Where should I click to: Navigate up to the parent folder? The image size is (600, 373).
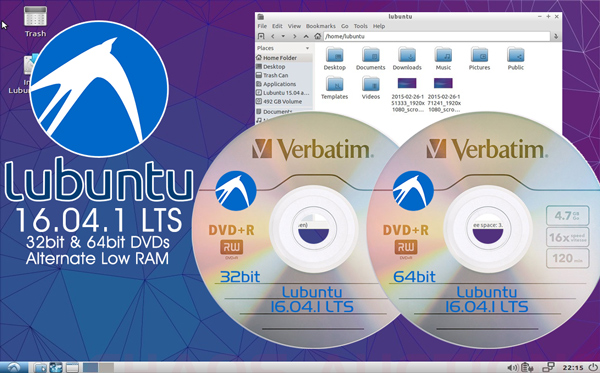pyautogui.click(x=306, y=36)
